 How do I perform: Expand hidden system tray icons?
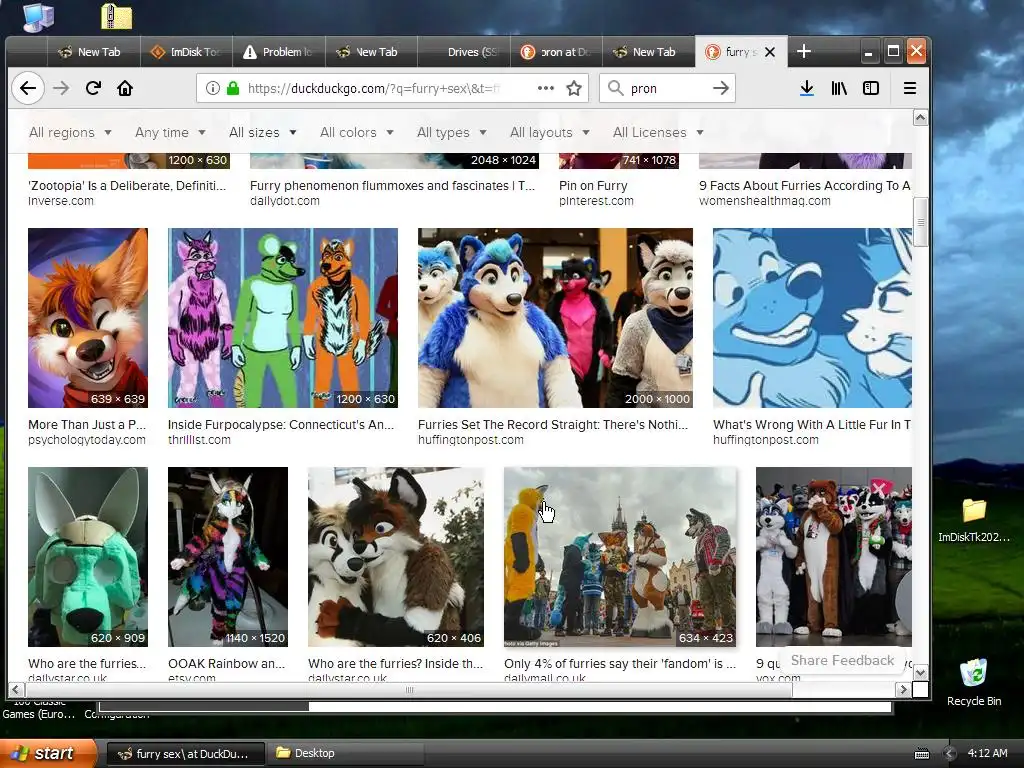click(x=949, y=754)
